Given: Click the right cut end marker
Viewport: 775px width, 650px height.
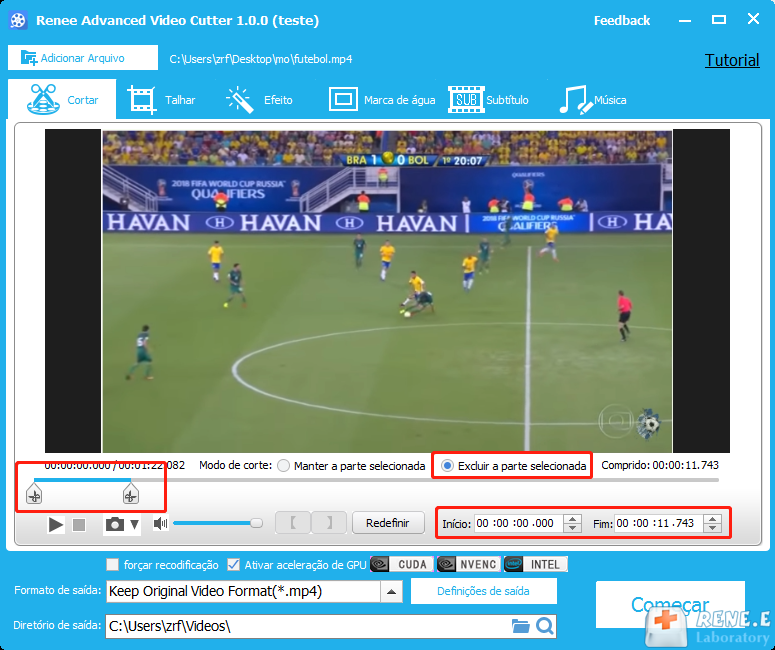Looking at the screenshot, I should tap(130, 494).
